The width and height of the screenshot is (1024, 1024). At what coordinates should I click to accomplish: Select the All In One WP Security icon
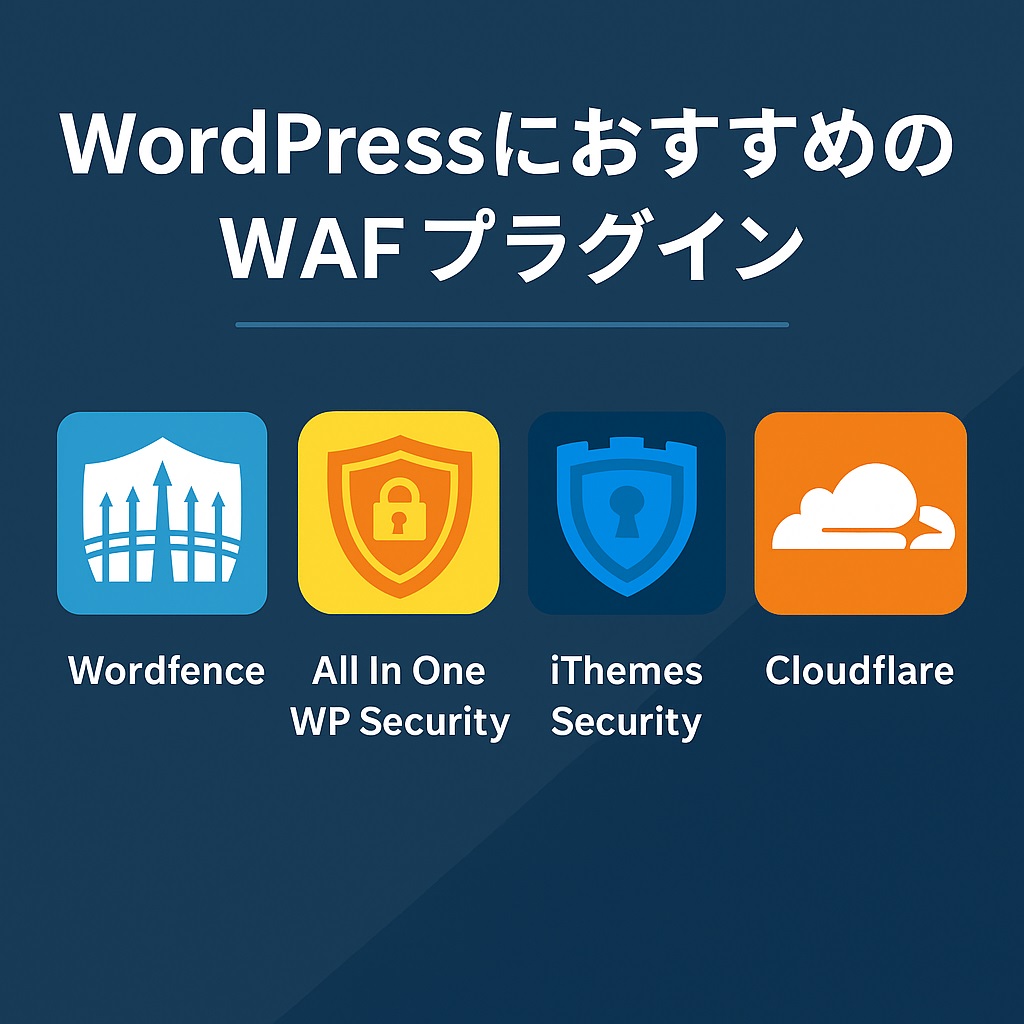[398, 513]
